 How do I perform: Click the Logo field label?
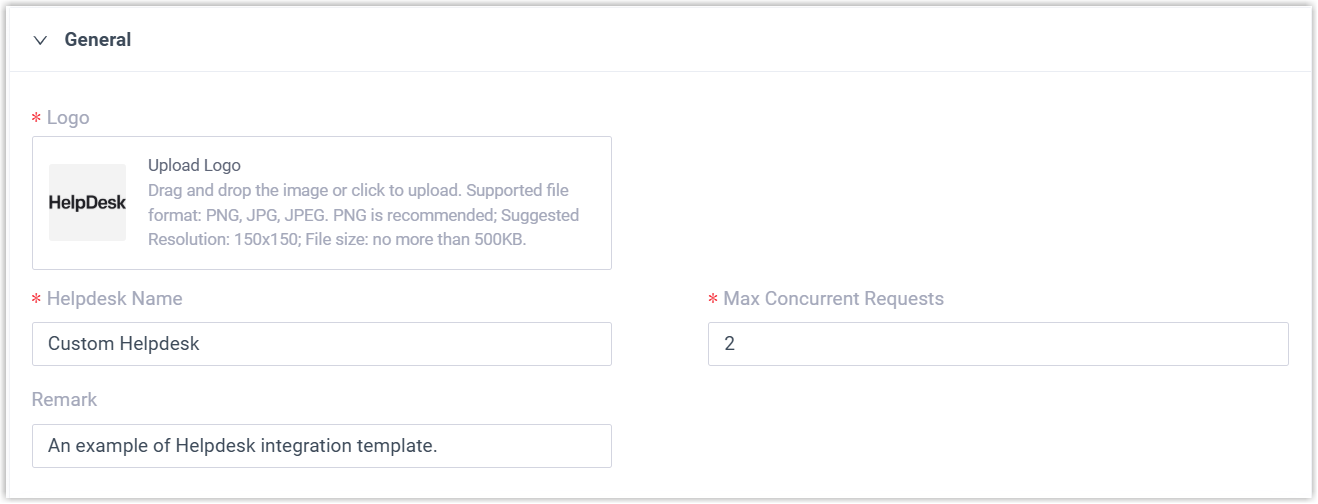click(68, 118)
